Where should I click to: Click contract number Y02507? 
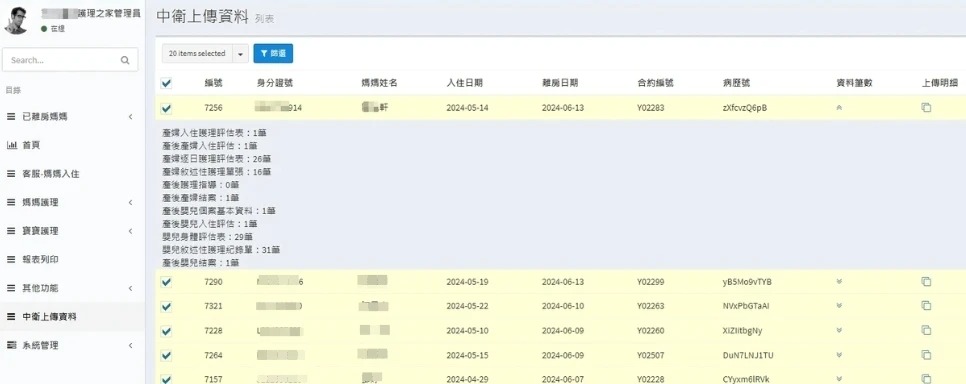(x=651, y=354)
